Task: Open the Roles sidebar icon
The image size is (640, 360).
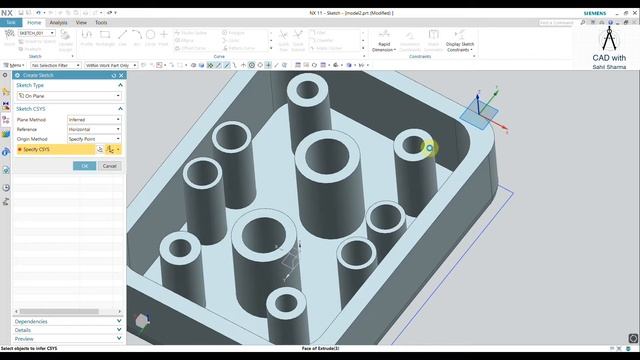Action: (x=6, y=202)
